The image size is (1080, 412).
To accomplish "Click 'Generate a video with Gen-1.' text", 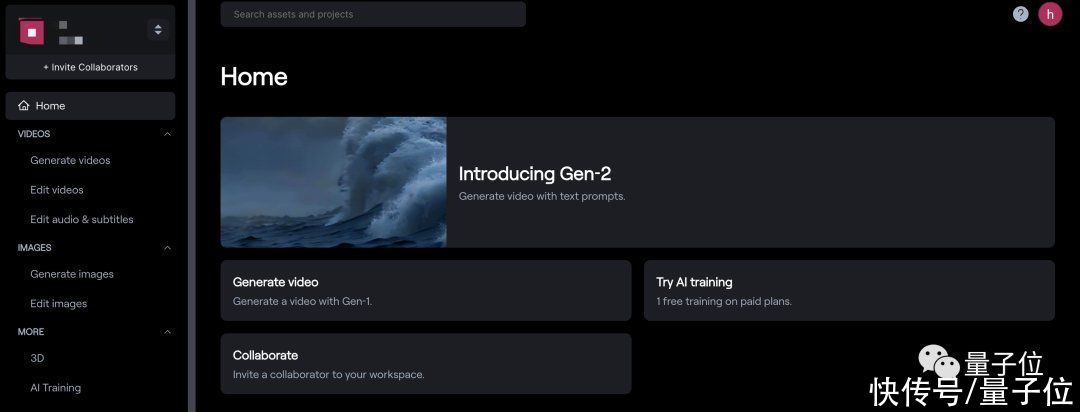I will coord(302,301).
